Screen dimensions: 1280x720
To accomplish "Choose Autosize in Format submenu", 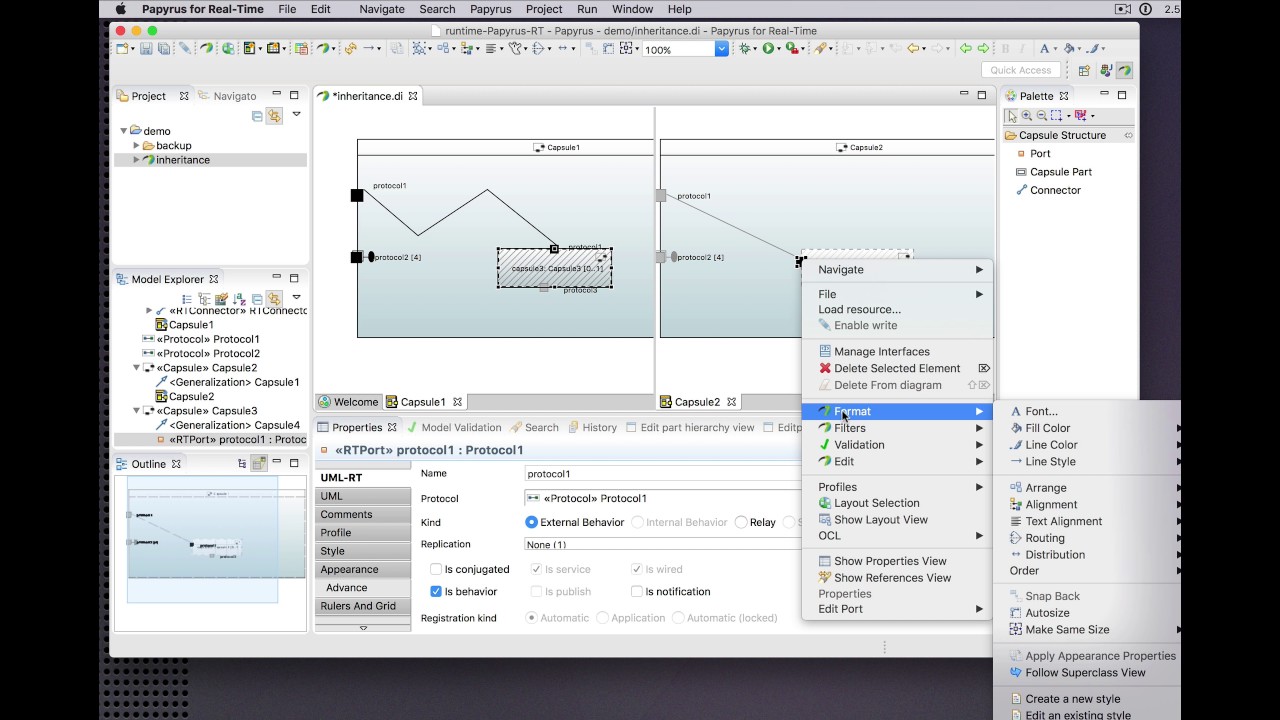I will tap(1047, 613).
